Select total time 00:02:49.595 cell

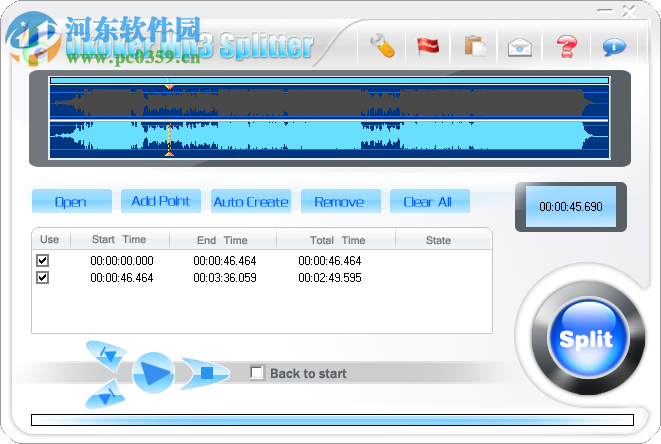330,277
